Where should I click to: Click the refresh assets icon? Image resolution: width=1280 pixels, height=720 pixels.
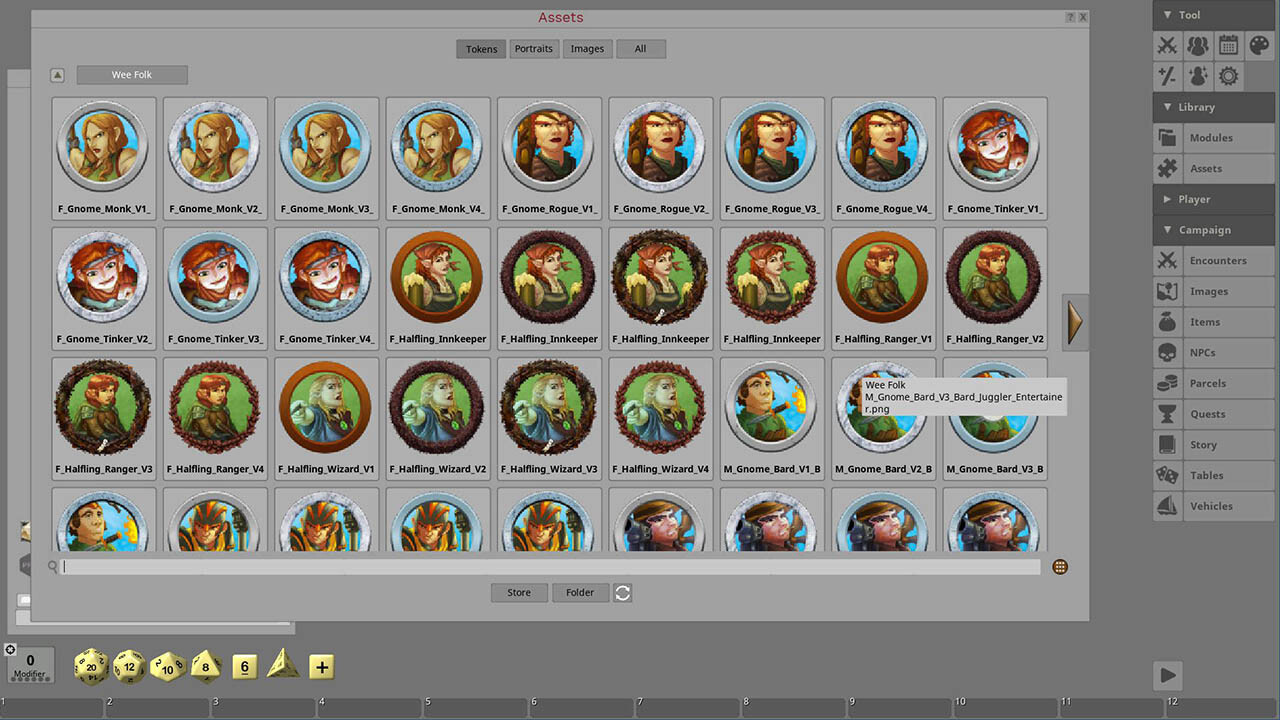[x=623, y=593]
